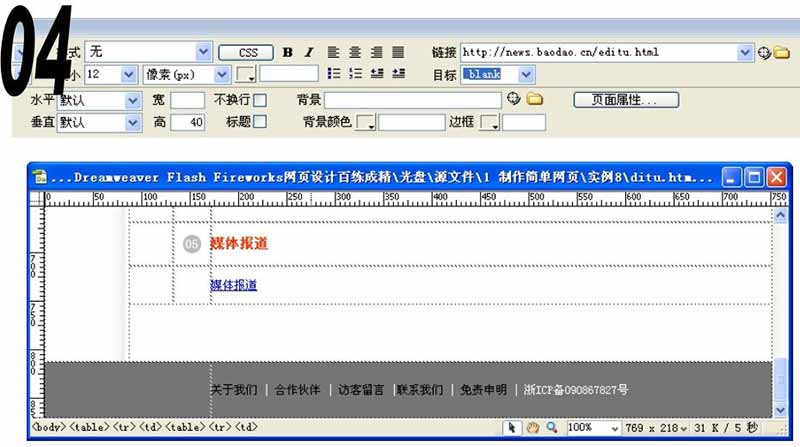The width and height of the screenshot is (800, 447).
Task: Apply ordered numbered list
Action: (356, 73)
